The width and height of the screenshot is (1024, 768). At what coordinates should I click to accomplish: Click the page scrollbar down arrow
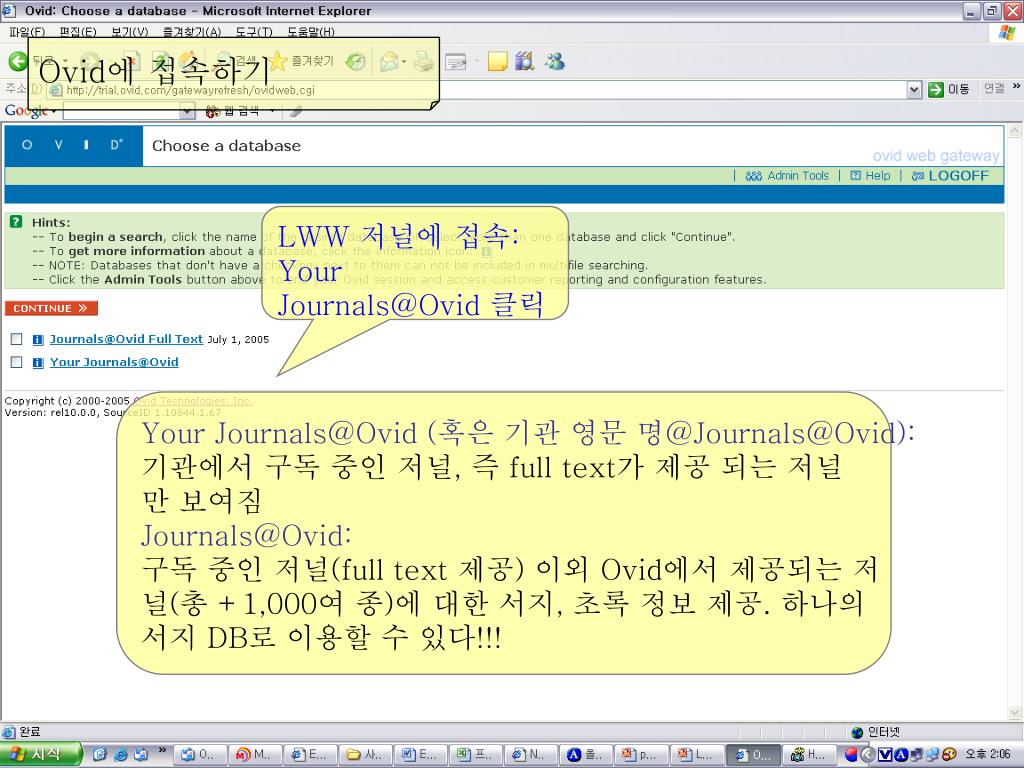[x=1015, y=712]
